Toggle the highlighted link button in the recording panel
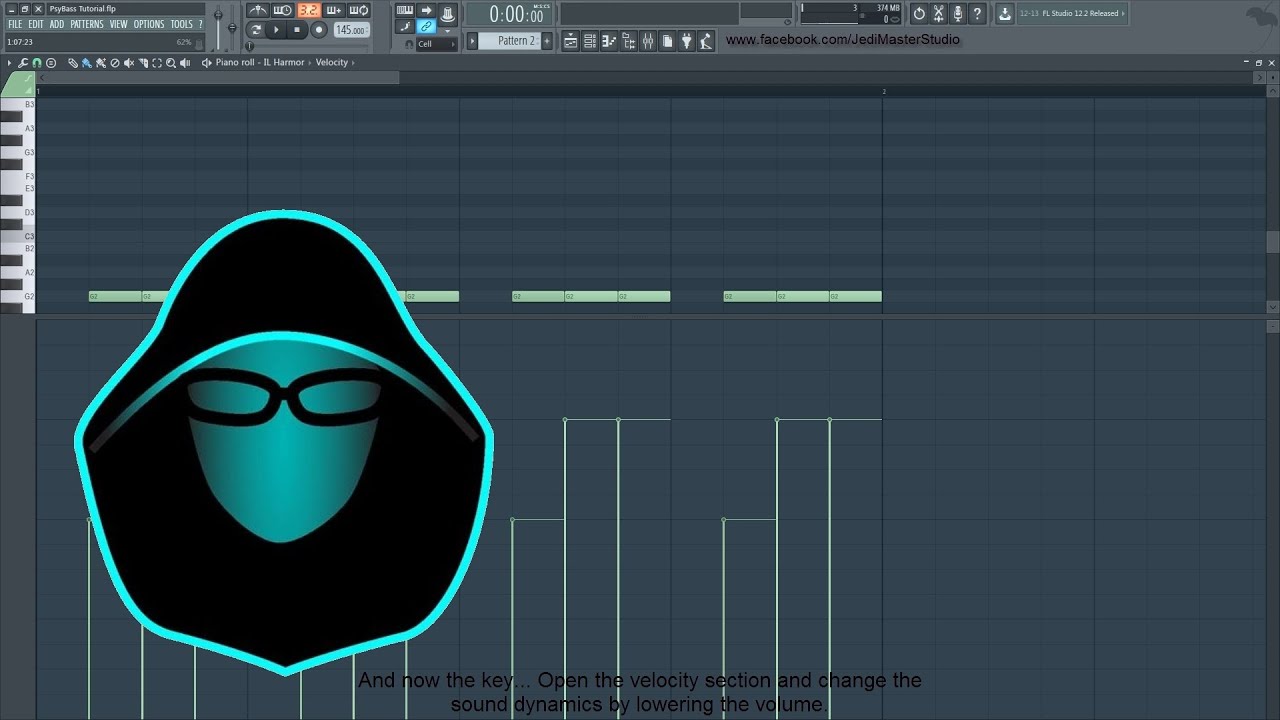The height and width of the screenshot is (720, 1280). (x=426, y=26)
